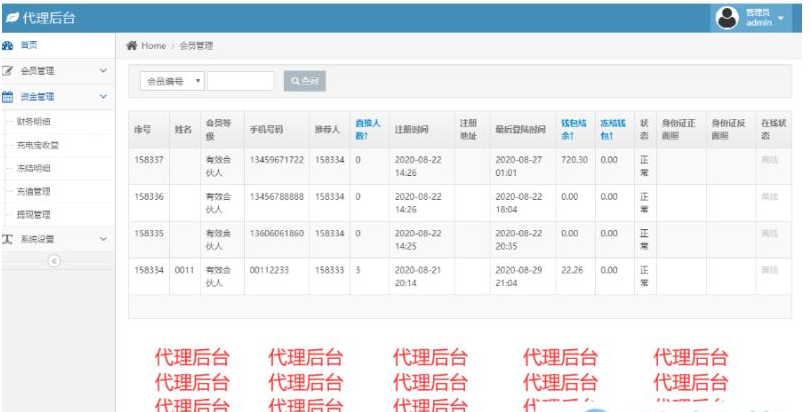This screenshot has width=811, height=412.
Task: Expand the 会员管理 chevron in sidebar
Action: click(103, 71)
